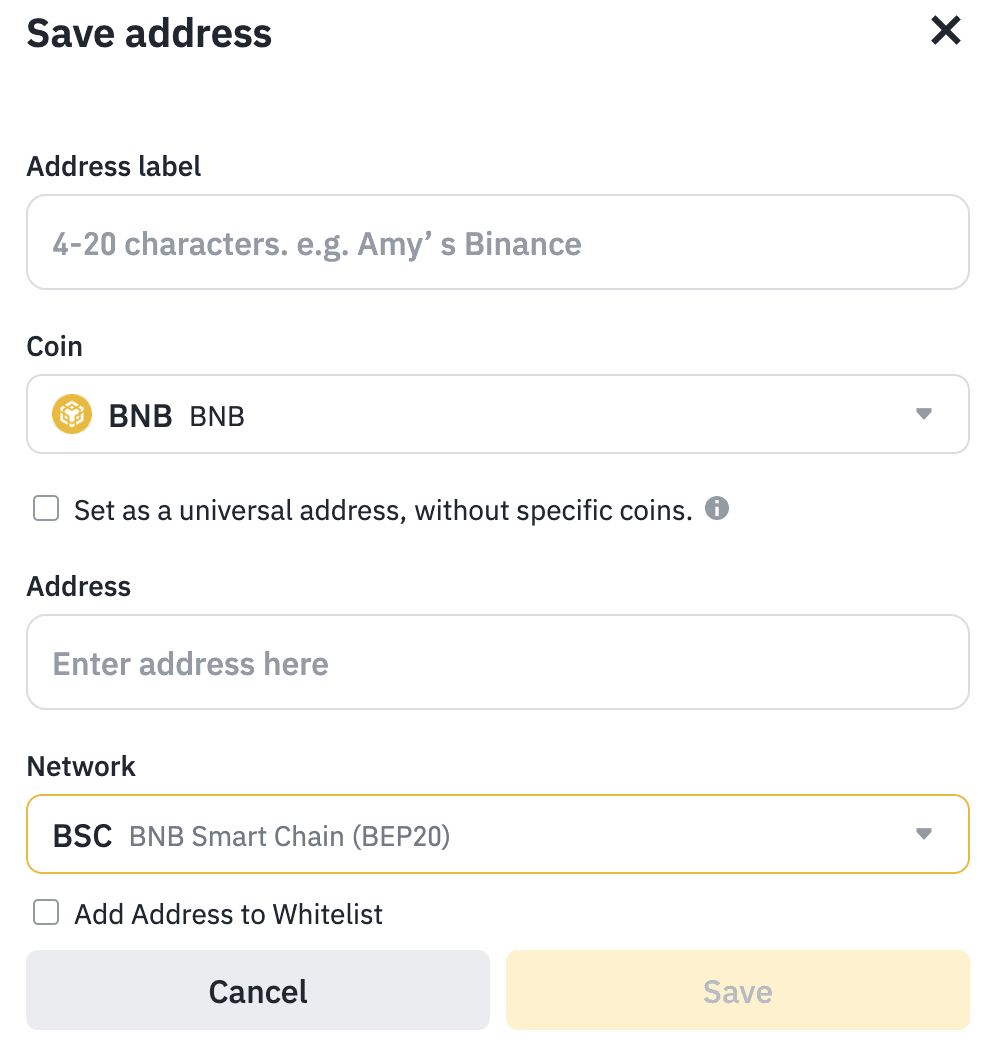This screenshot has height=1054, width=992.
Task: Click the Enter address here field
Action: point(497,663)
